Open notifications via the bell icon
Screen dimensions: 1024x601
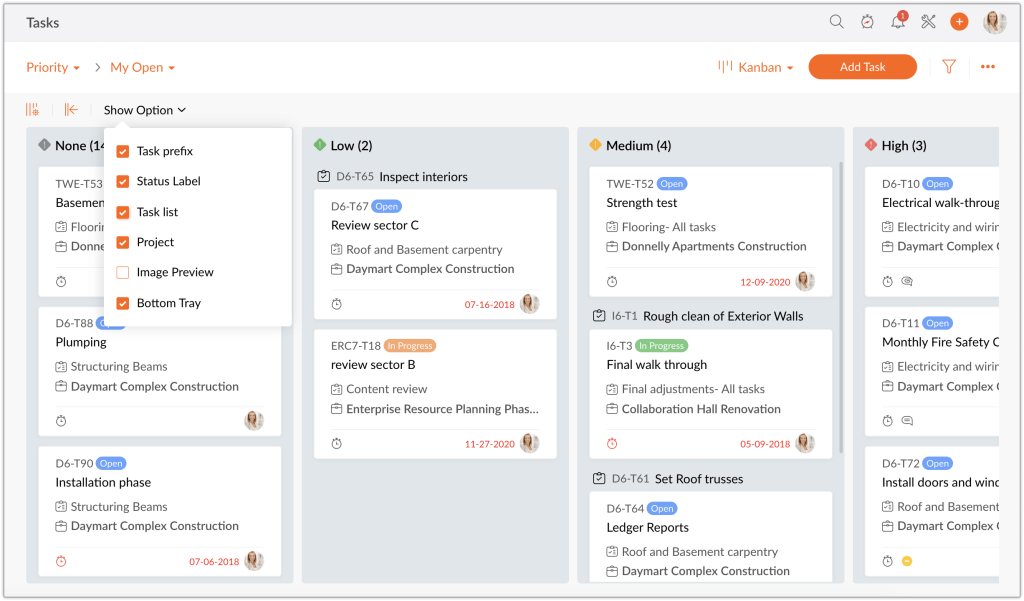[897, 21]
